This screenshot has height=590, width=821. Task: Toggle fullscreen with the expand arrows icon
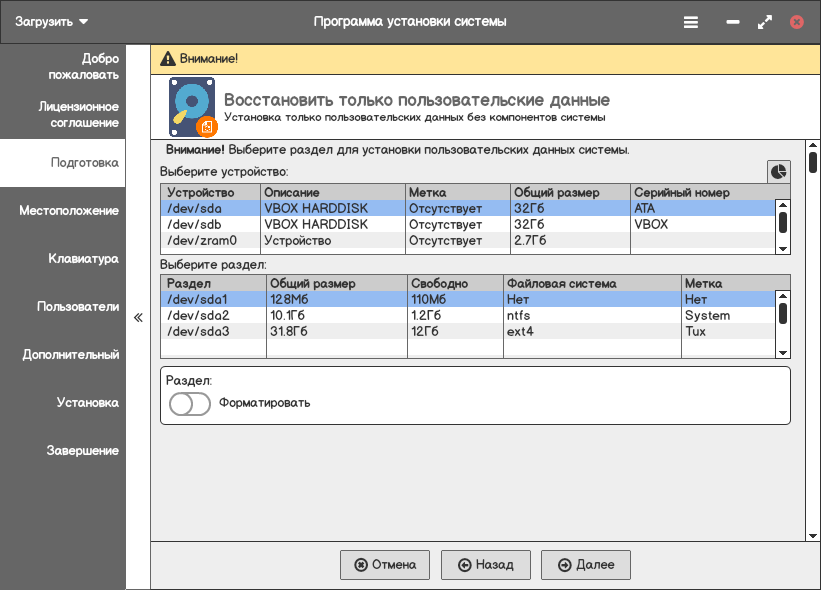[x=765, y=21]
